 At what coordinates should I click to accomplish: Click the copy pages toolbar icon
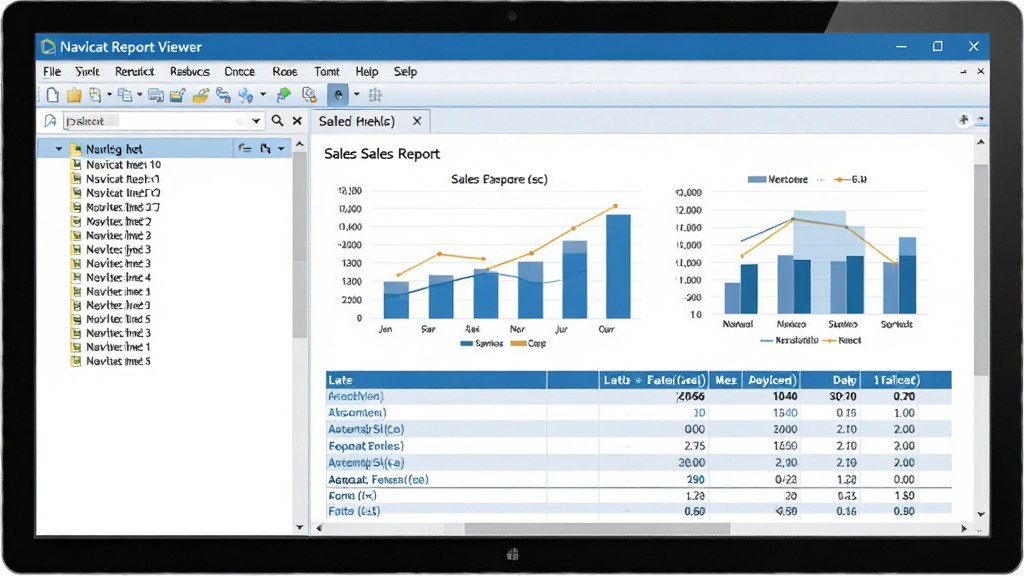[x=125, y=95]
